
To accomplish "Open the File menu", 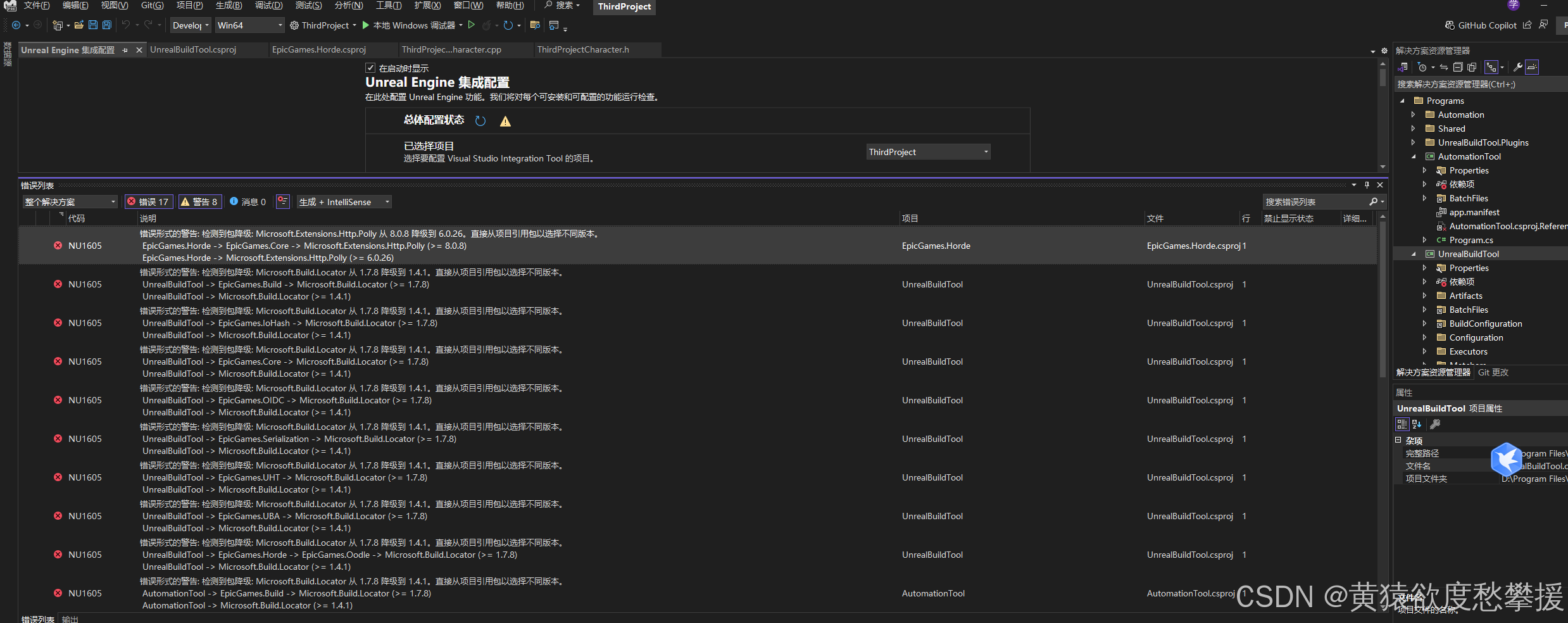I will click(37, 6).
